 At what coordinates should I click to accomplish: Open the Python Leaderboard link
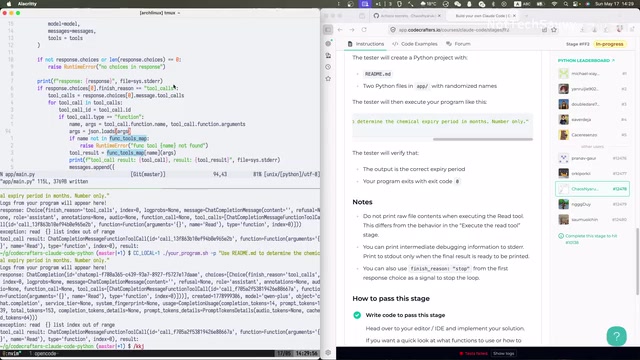(586, 60)
